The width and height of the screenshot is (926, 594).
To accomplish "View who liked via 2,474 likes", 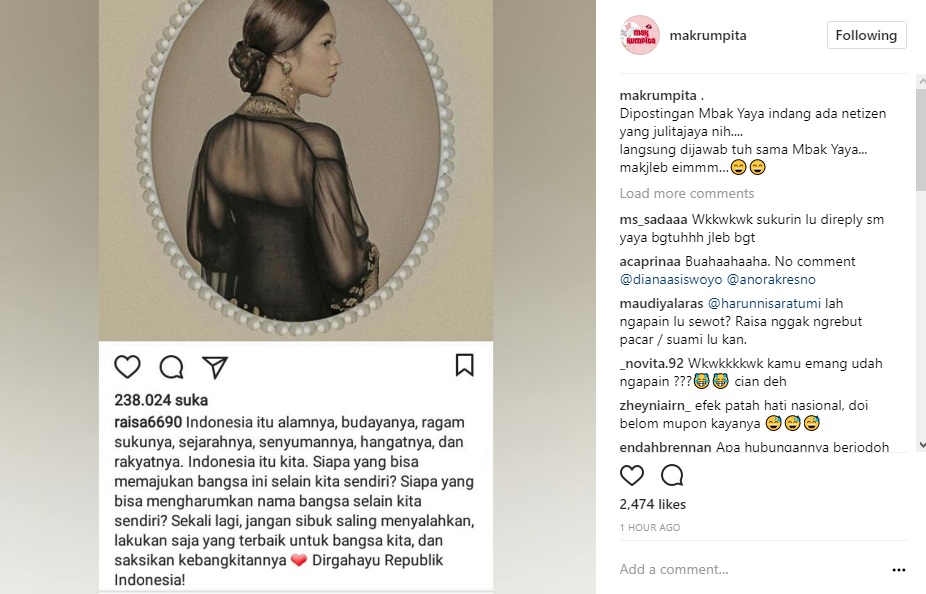I will (653, 504).
